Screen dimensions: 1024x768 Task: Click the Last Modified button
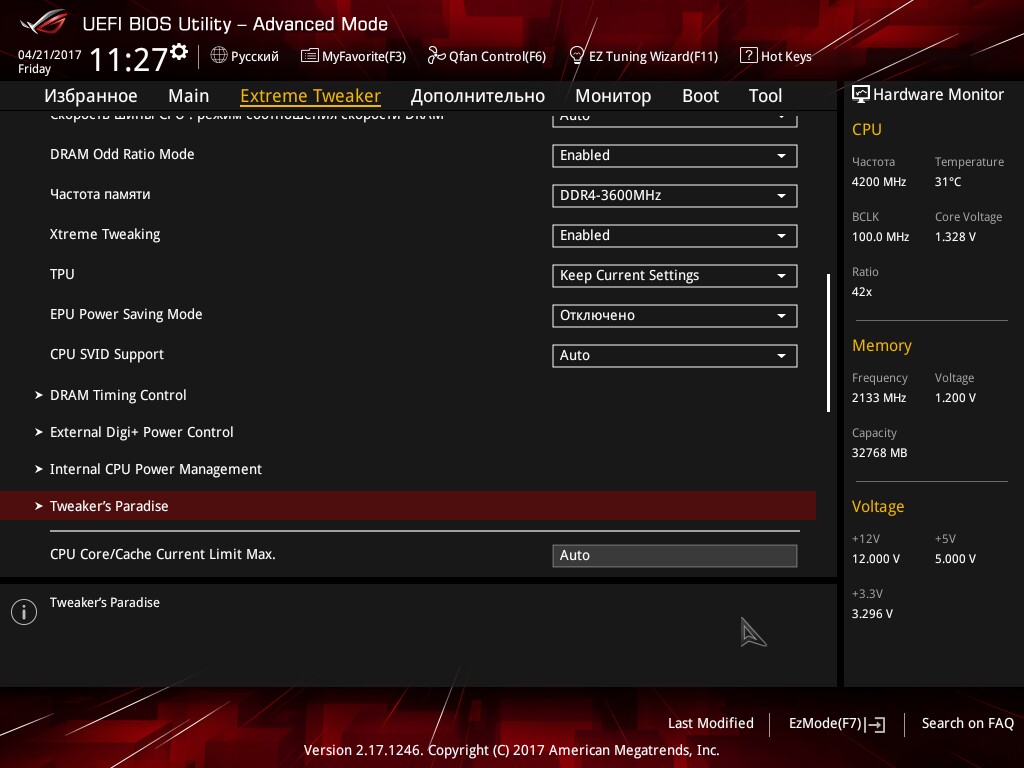click(710, 723)
